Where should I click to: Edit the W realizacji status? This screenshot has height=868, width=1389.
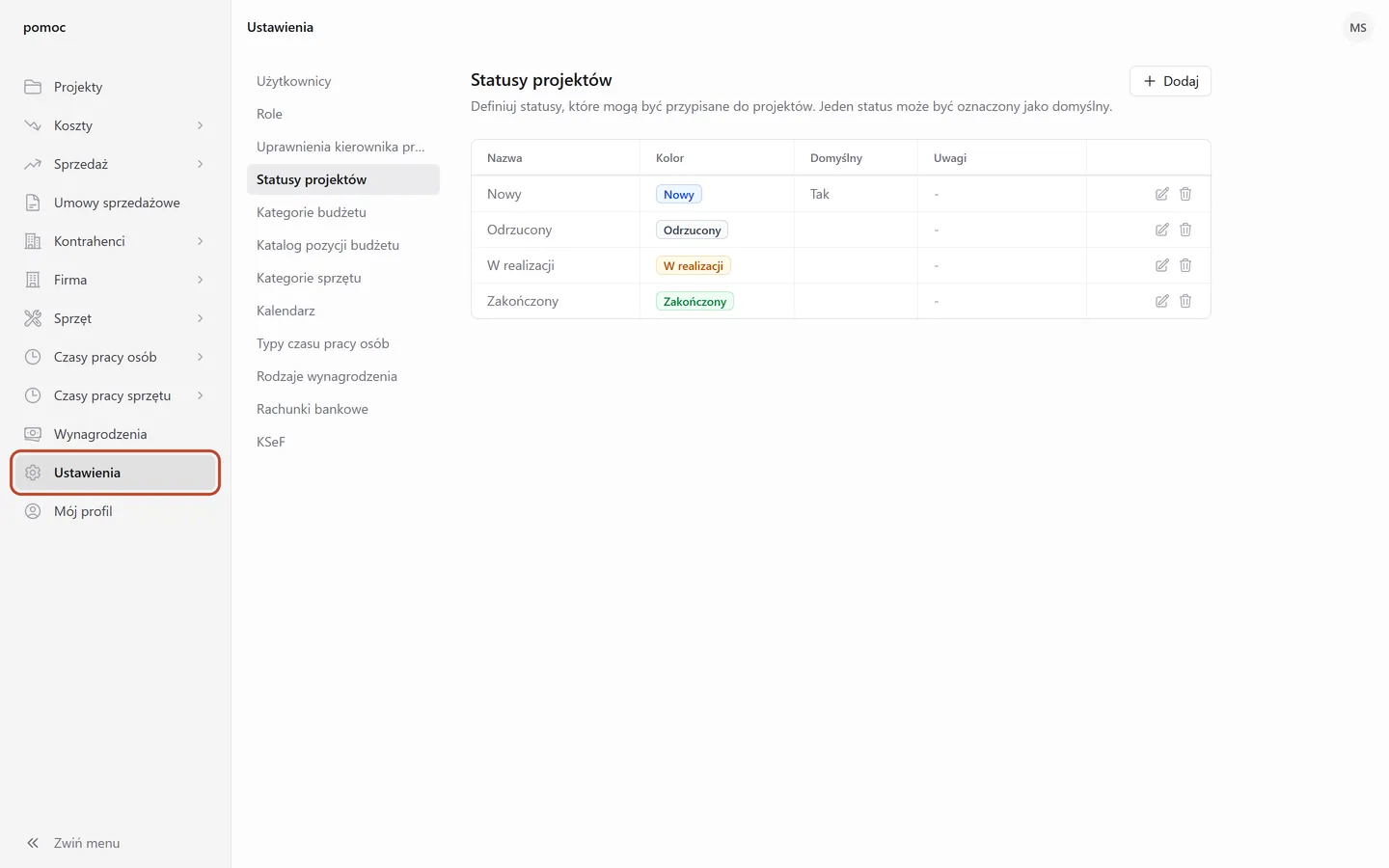point(1161,265)
